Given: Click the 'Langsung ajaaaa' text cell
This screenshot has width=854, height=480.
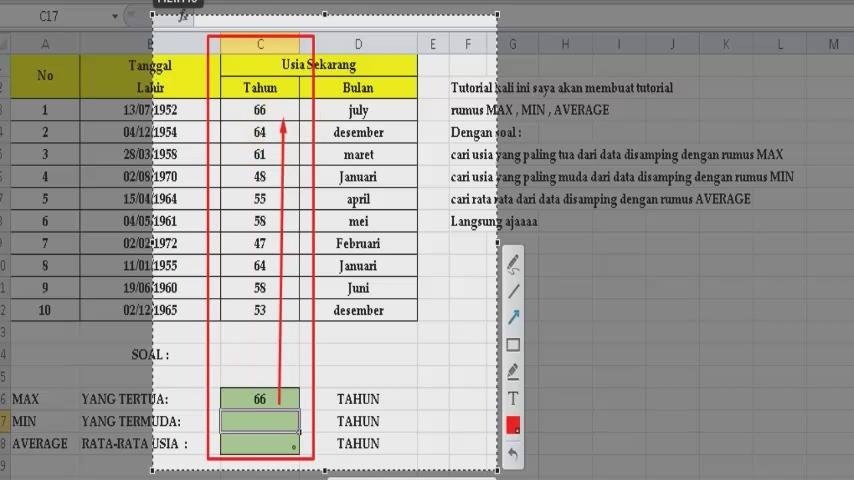Looking at the screenshot, I should pos(494,222).
